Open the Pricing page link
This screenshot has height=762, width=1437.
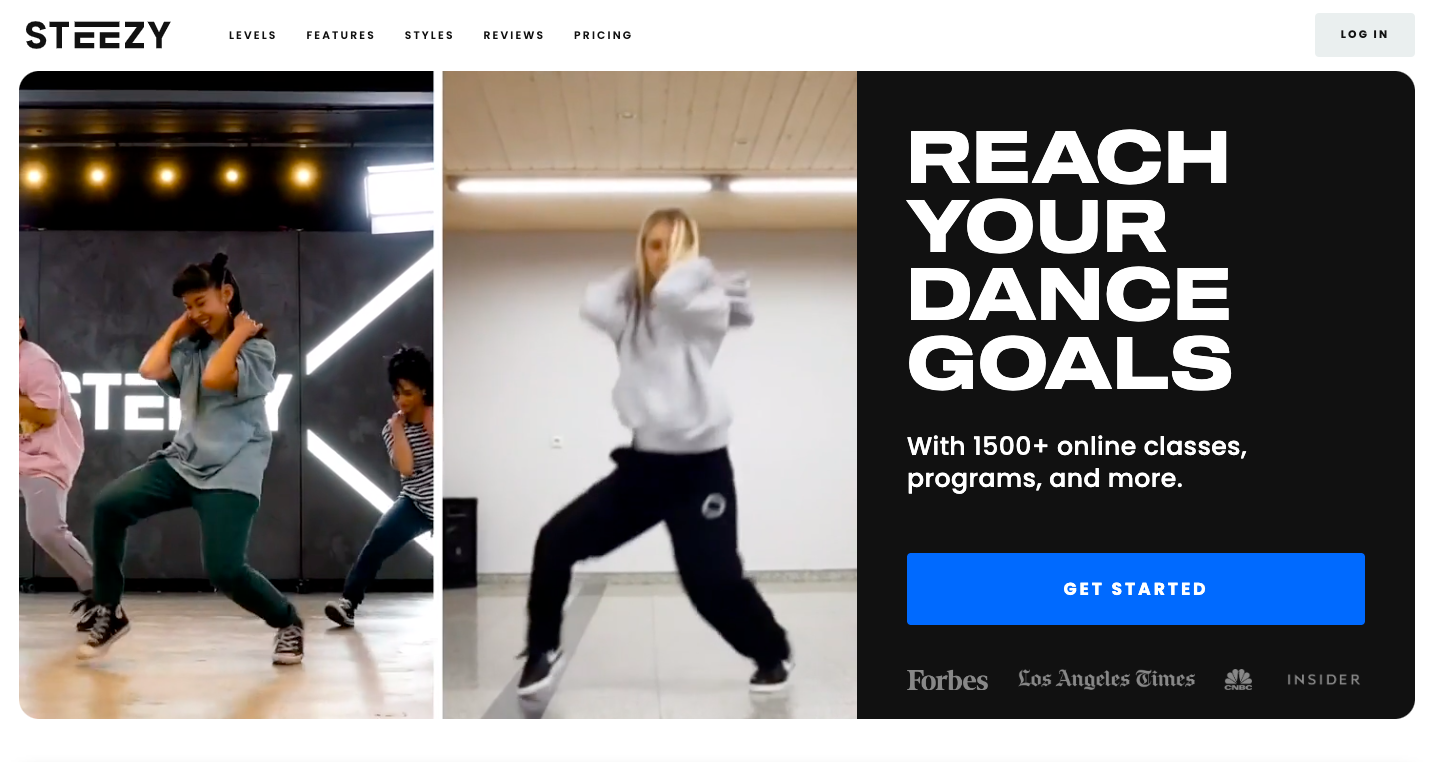[x=603, y=35]
